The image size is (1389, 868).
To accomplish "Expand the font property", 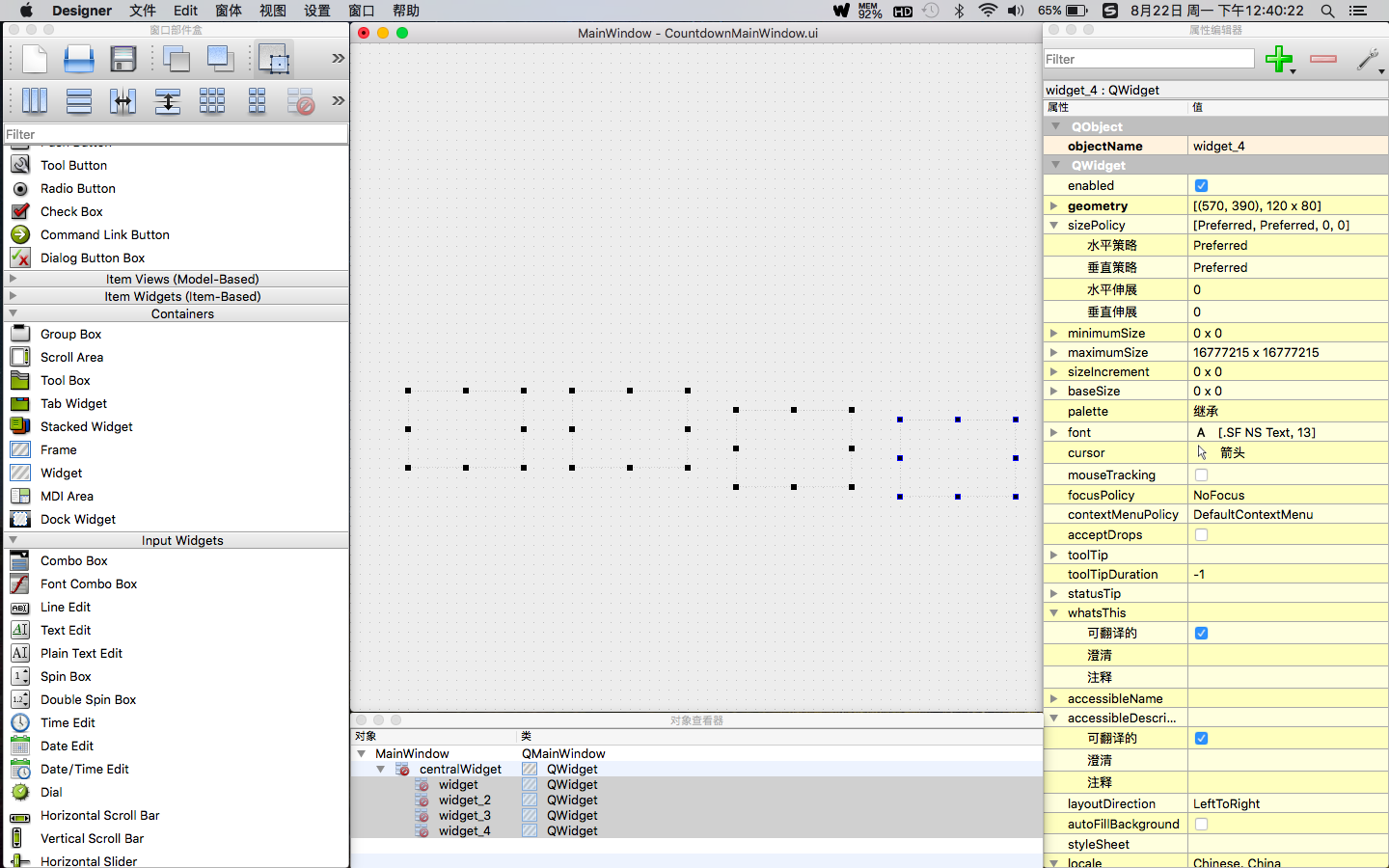I will (x=1053, y=432).
